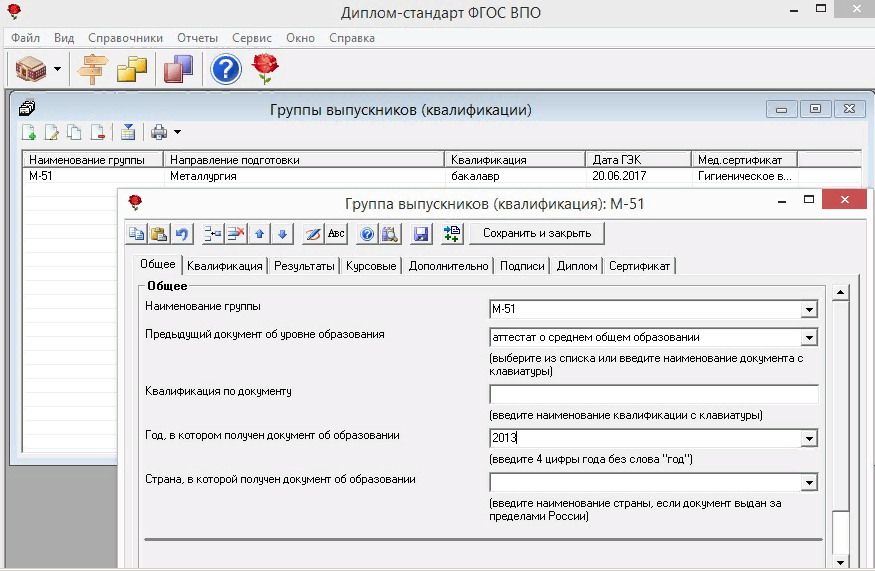Expand the year of document dropdown
Screen dimensions: 875x571
click(x=809, y=439)
